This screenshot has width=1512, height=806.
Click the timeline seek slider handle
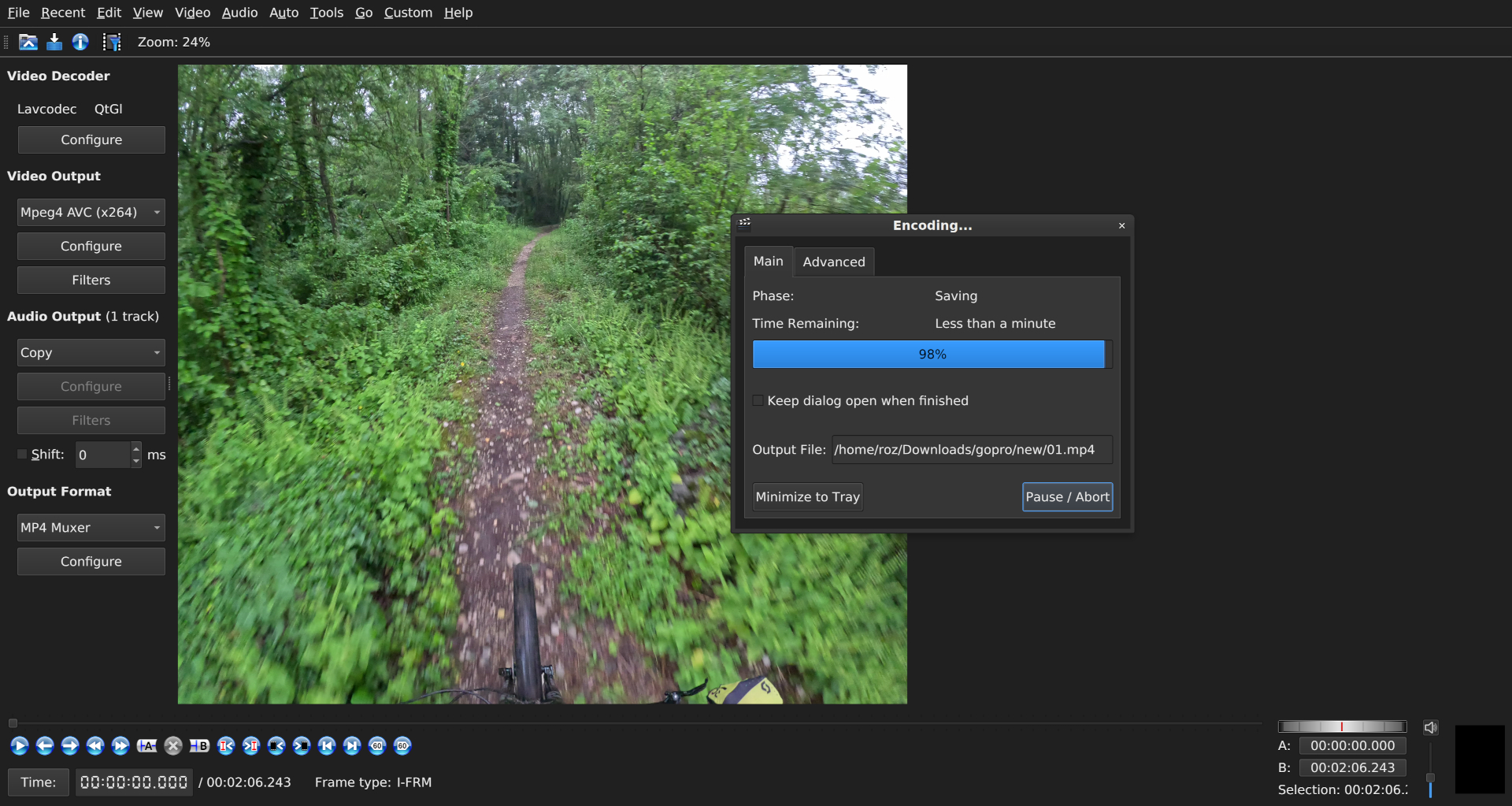click(13, 723)
